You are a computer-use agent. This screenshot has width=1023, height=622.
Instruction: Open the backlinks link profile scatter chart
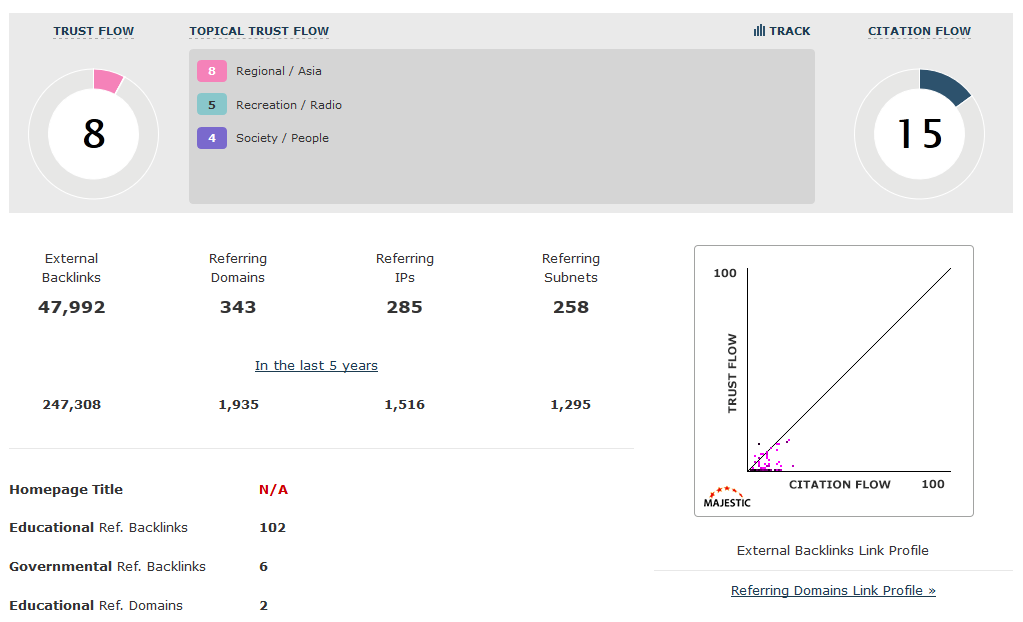tap(833, 380)
